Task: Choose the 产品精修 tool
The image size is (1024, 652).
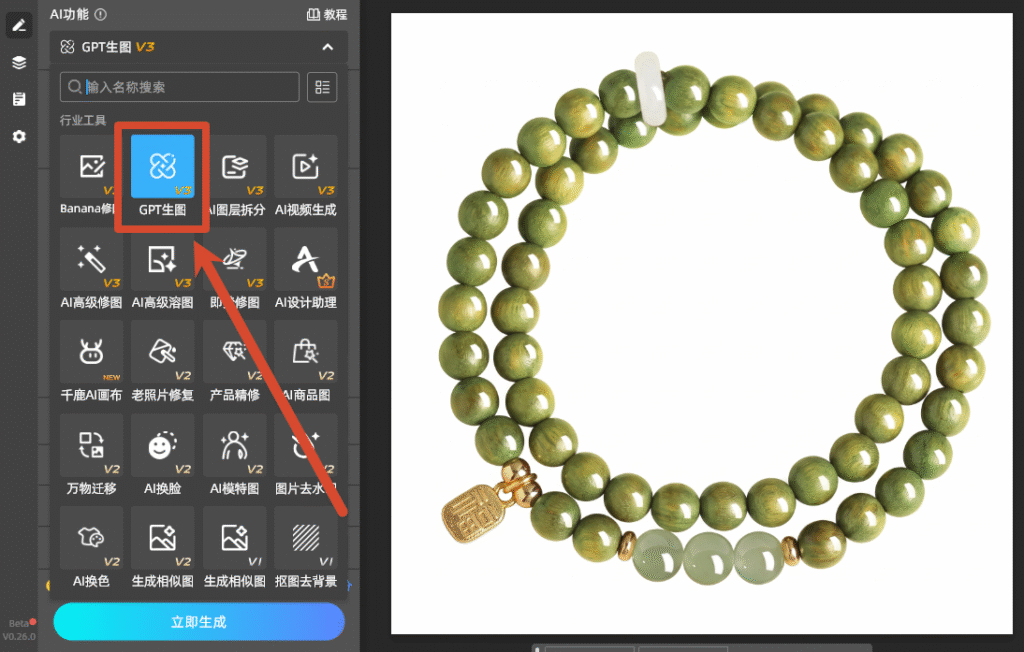Action: pyautogui.click(x=234, y=362)
